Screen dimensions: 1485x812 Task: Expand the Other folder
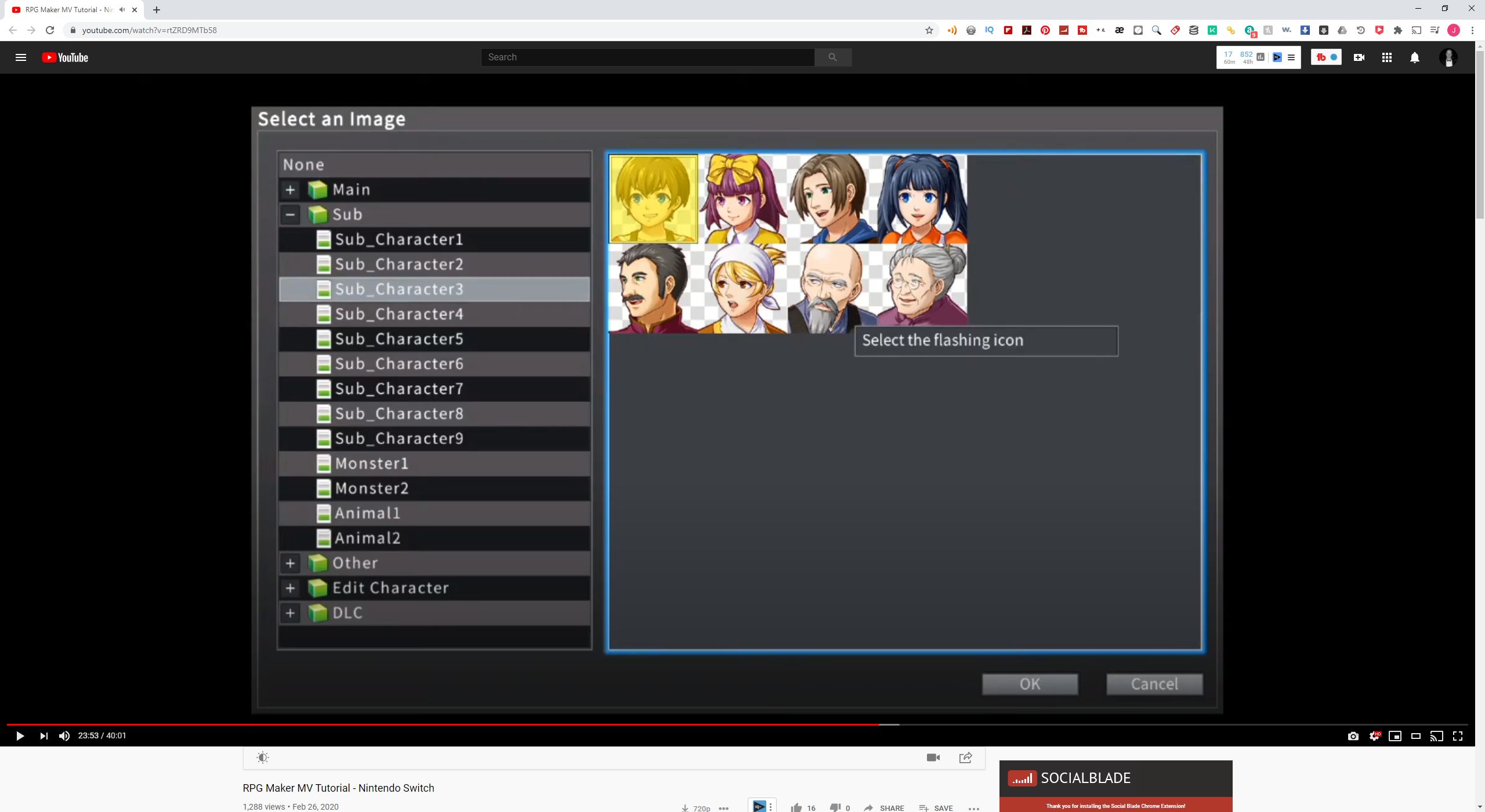pos(290,563)
